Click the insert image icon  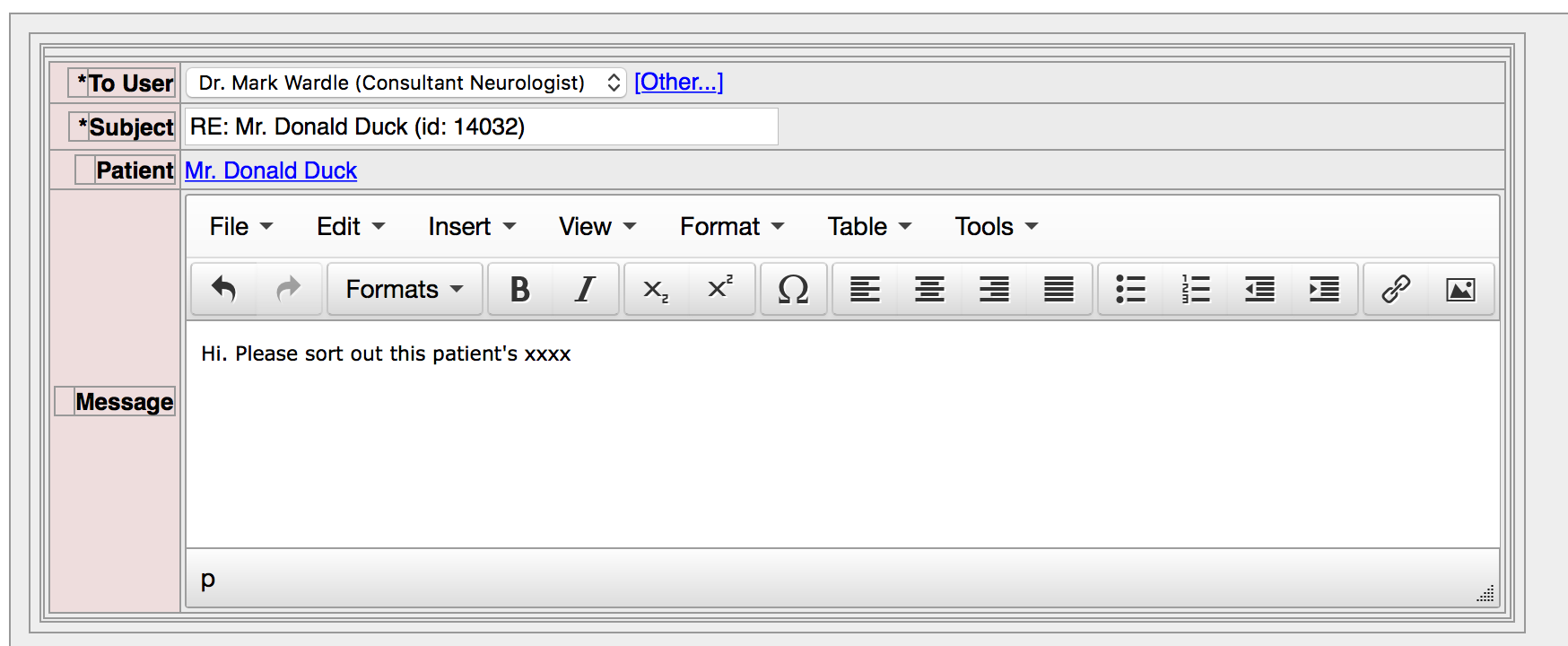coord(1460,289)
